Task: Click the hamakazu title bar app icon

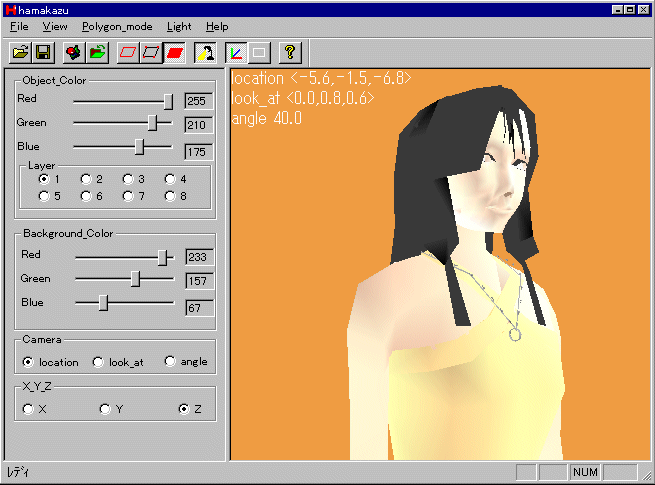Action: (x=11, y=10)
